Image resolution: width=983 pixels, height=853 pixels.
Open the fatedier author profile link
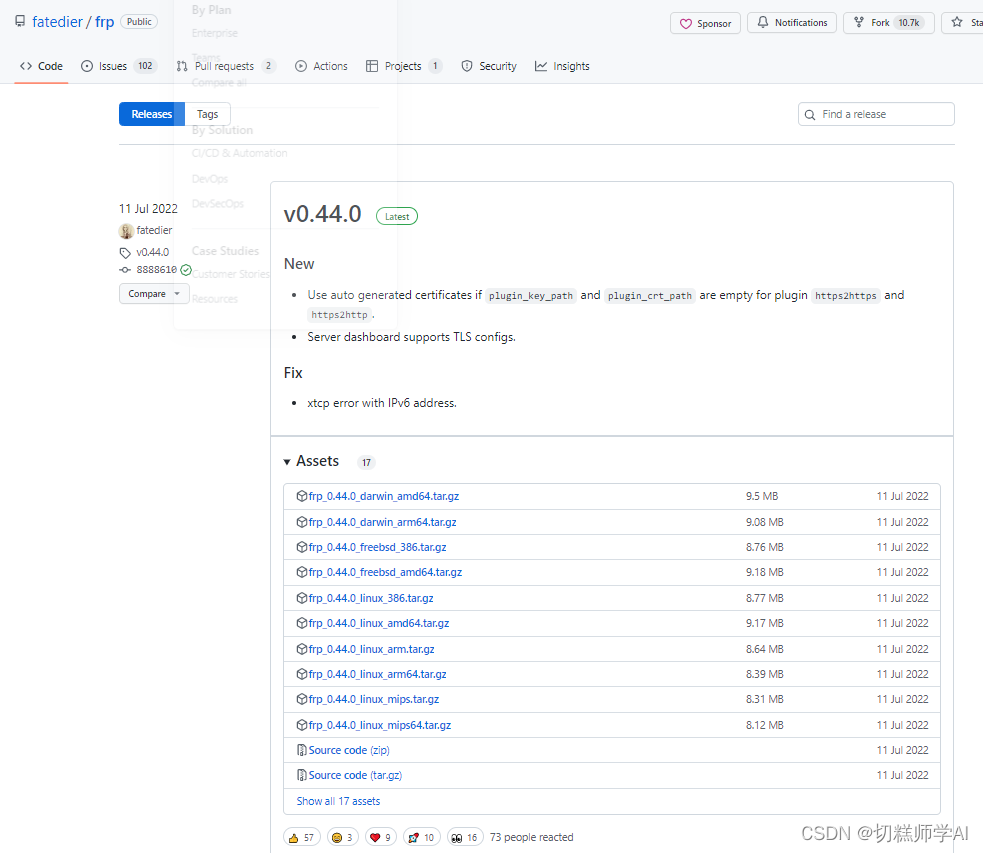(x=154, y=230)
